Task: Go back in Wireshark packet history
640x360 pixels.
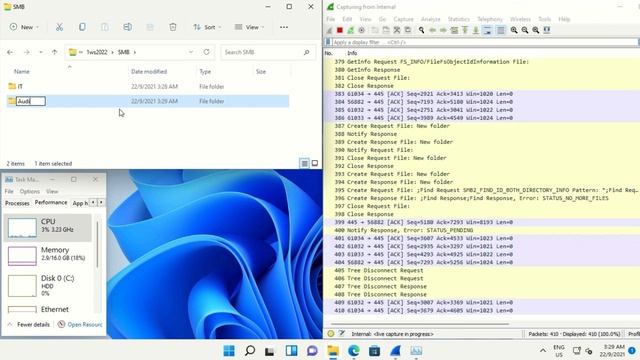Action: pyautogui.click(x=432, y=30)
